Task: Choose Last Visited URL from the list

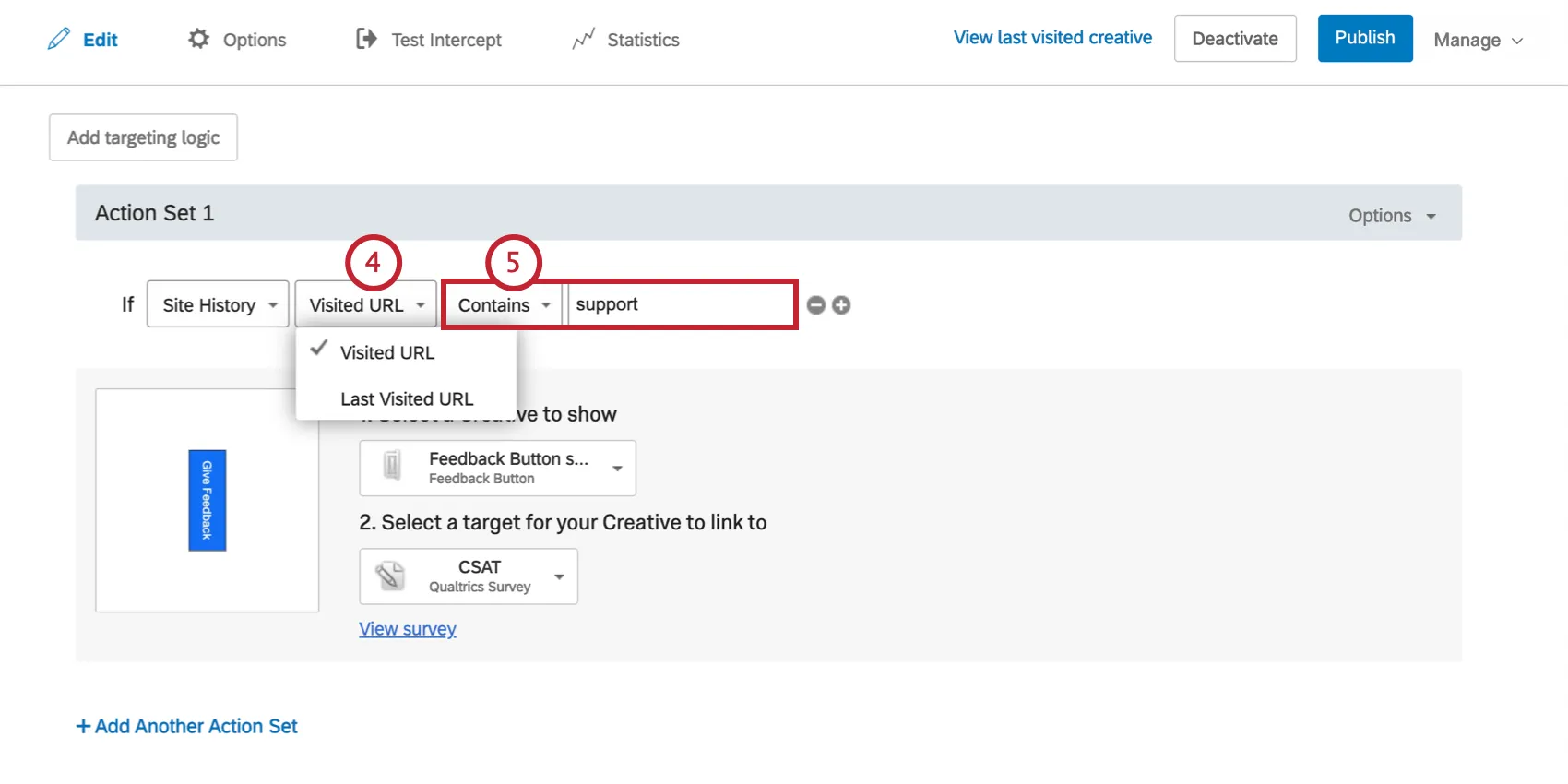Action: pos(407,398)
